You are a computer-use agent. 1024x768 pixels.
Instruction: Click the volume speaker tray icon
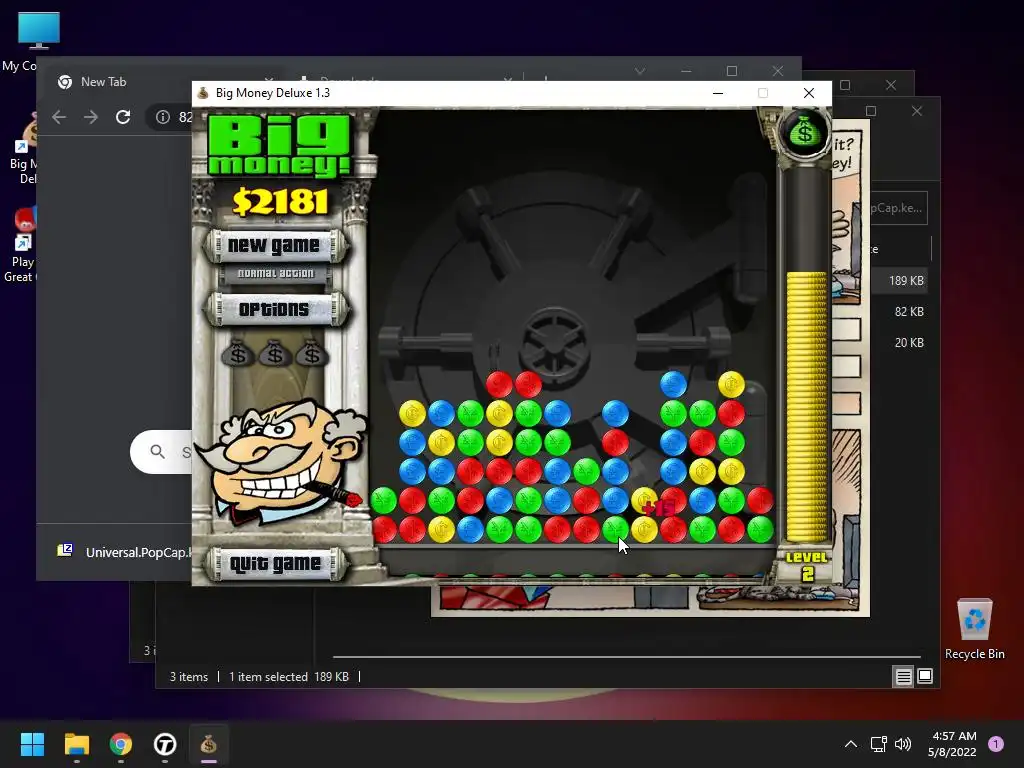coord(903,744)
